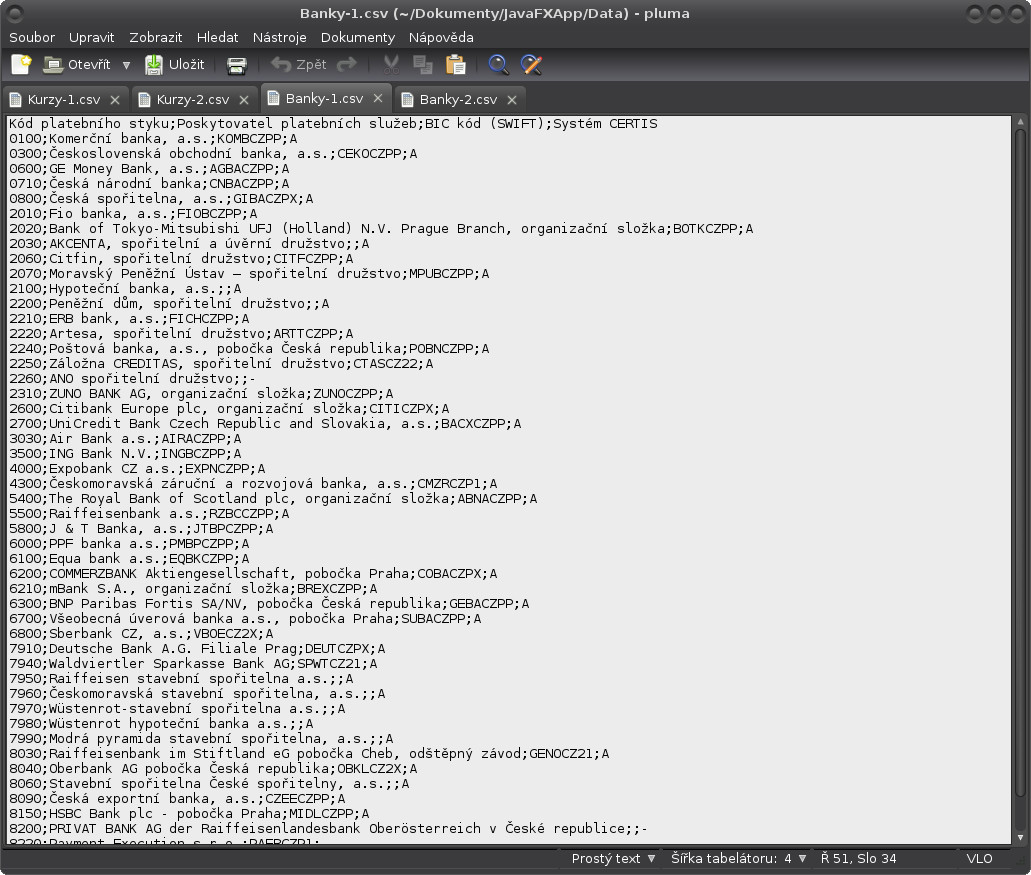This screenshot has width=1031, height=875.
Task: Paste from clipboard icon
Action: (x=456, y=64)
